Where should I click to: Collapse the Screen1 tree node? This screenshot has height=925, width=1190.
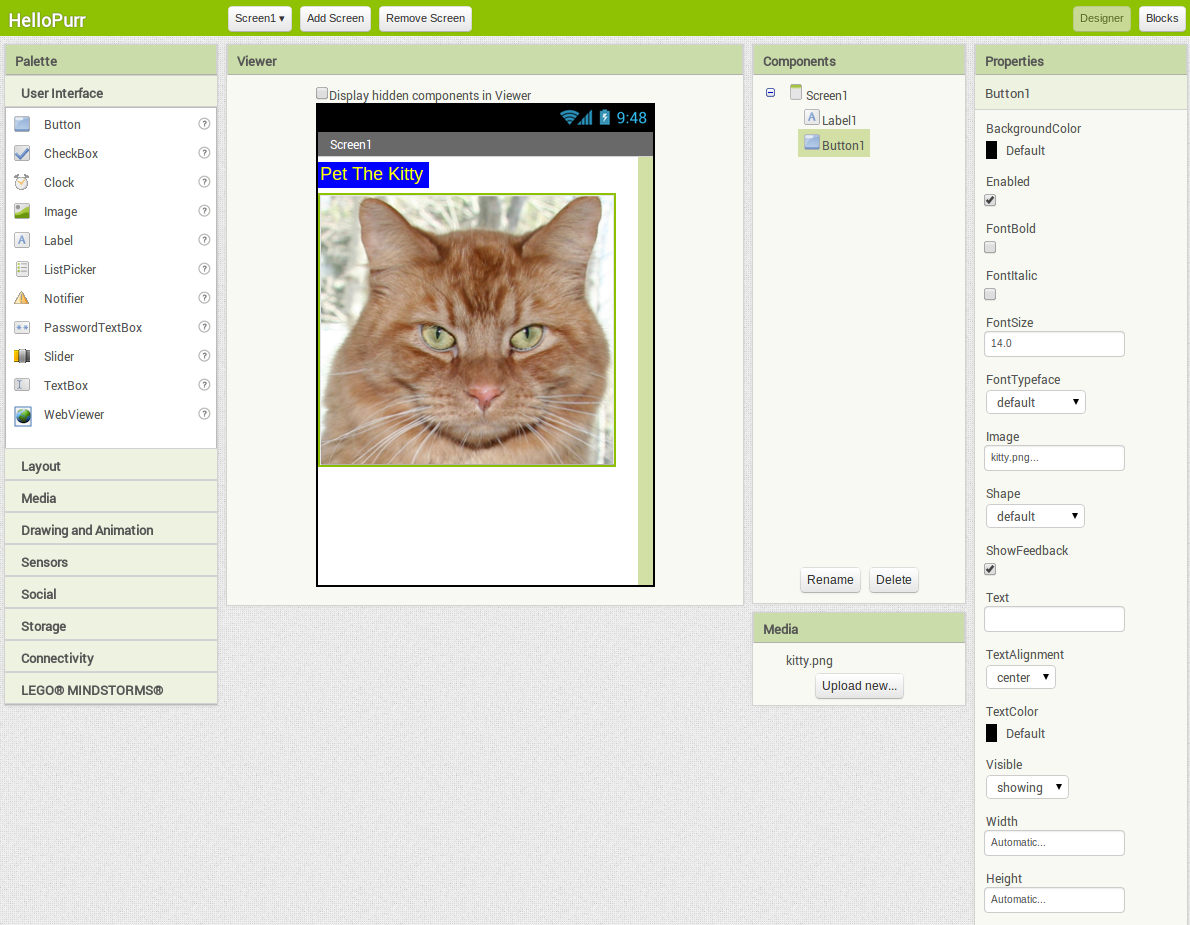tap(770, 93)
